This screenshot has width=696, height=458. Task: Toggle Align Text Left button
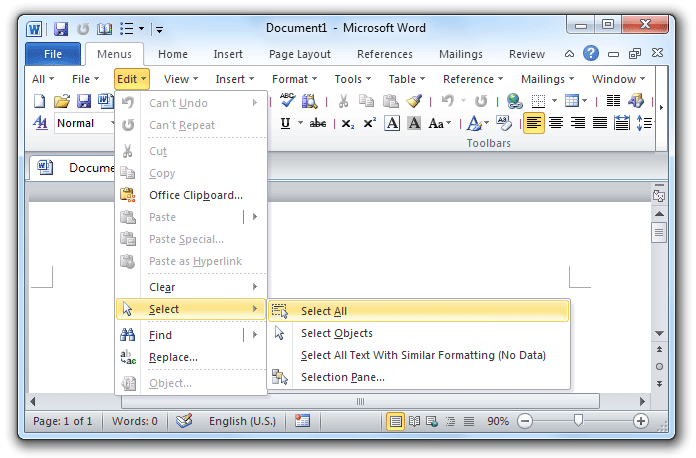click(x=534, y=123)
